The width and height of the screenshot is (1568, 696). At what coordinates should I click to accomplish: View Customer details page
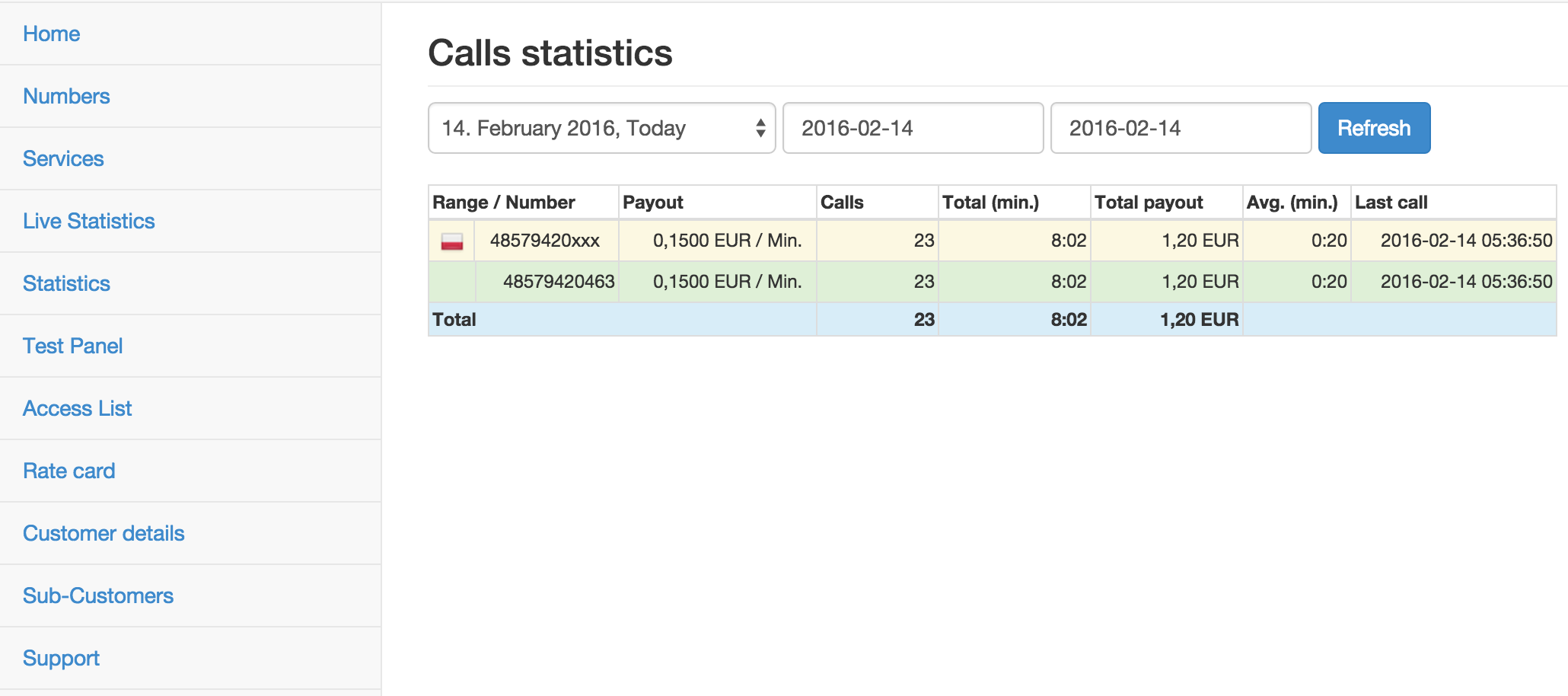pos(104,533)
